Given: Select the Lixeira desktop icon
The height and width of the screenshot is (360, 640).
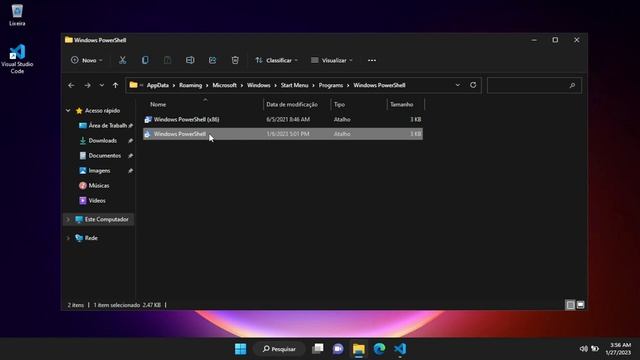Looking at the screenshot, I should 17,15.
